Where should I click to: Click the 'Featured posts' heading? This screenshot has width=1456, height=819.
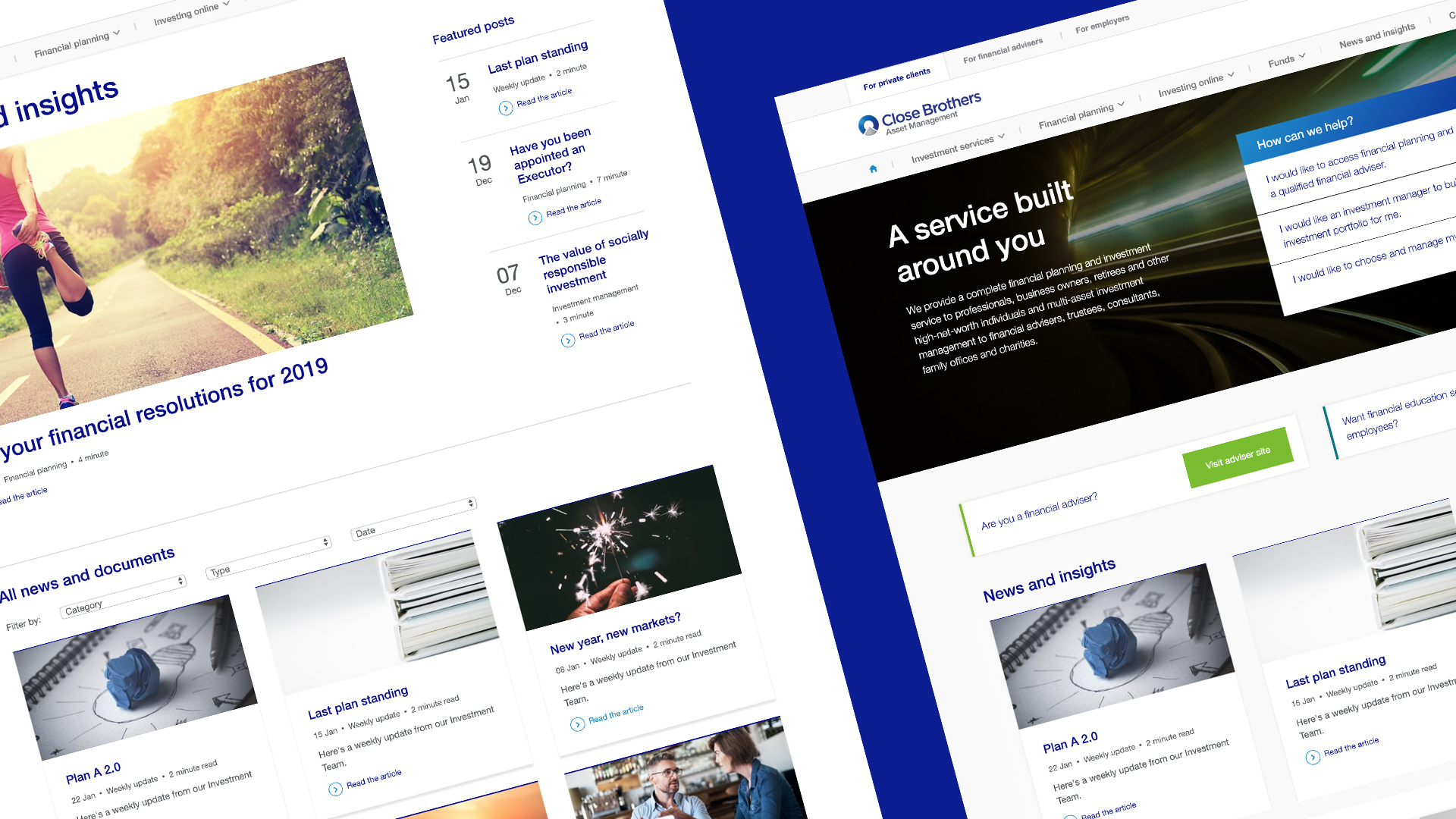tap(473, 29)
